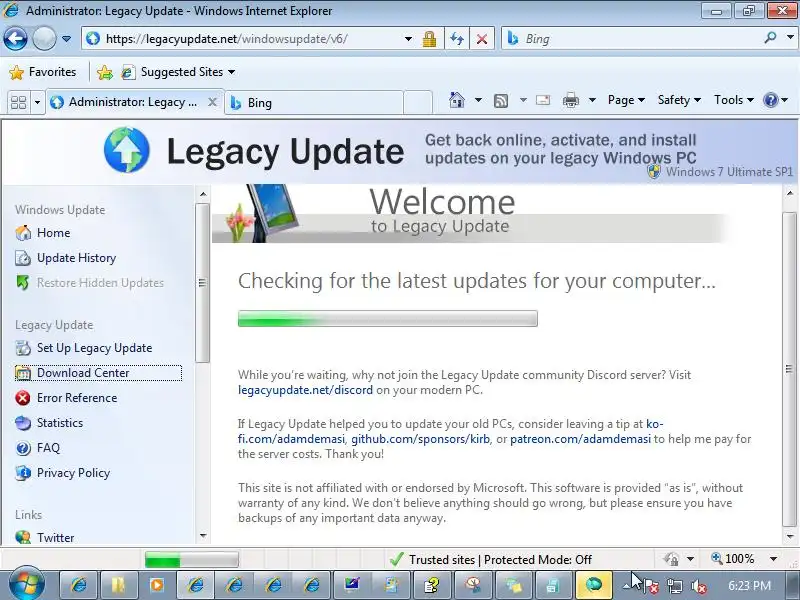800x600 pixels.
Task: Click the Add to Favorites Bar icon
Action: click(105, 72)
